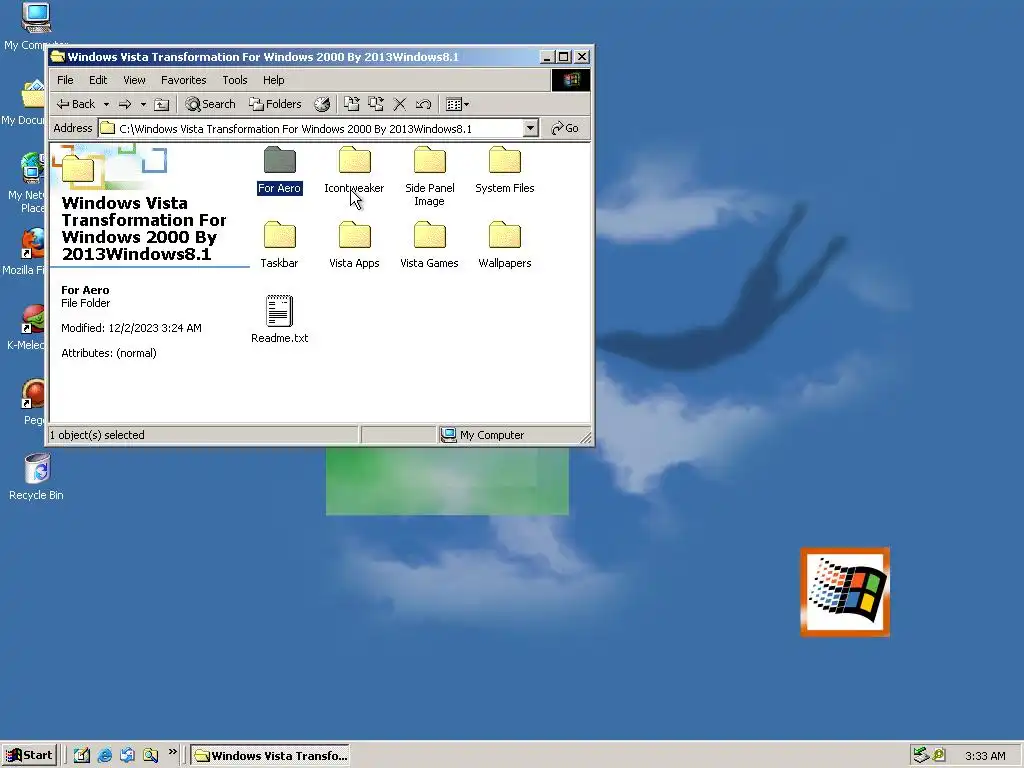Select the Vista Apps folder

[x=354, y=245]
